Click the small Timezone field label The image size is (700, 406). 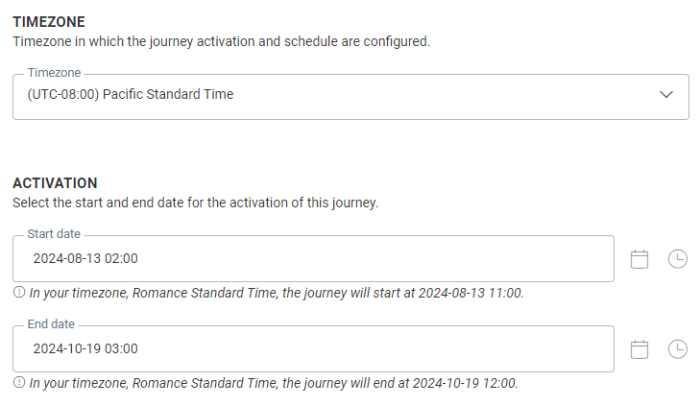[x=53, y=74]
